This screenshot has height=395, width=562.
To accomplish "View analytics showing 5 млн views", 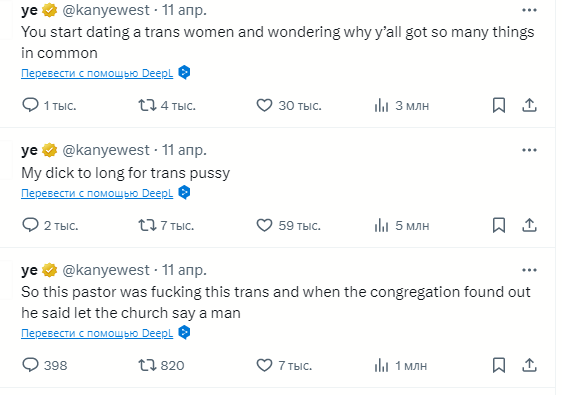I will tap(401, 226).
